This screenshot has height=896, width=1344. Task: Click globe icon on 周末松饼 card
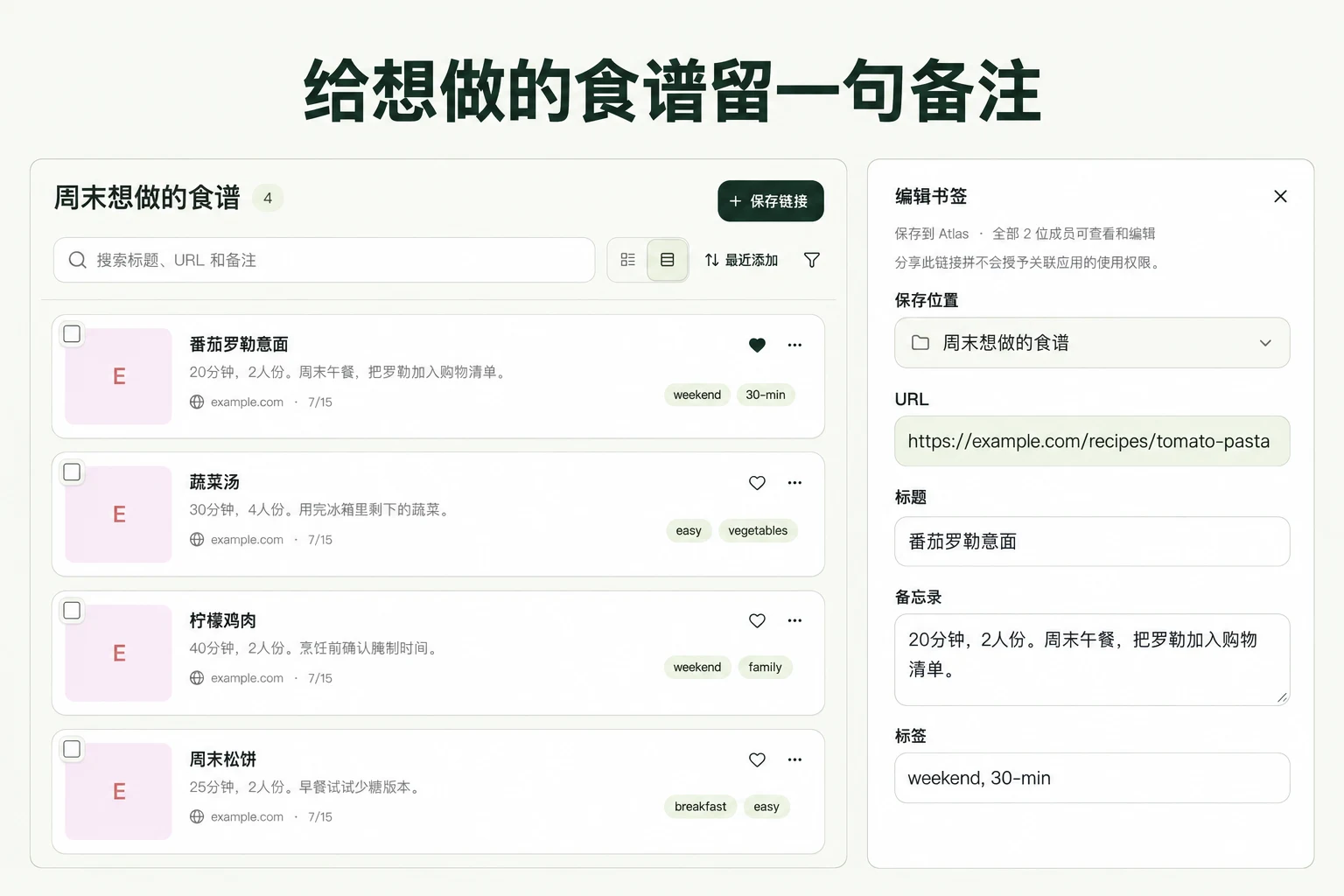point(197,816)
